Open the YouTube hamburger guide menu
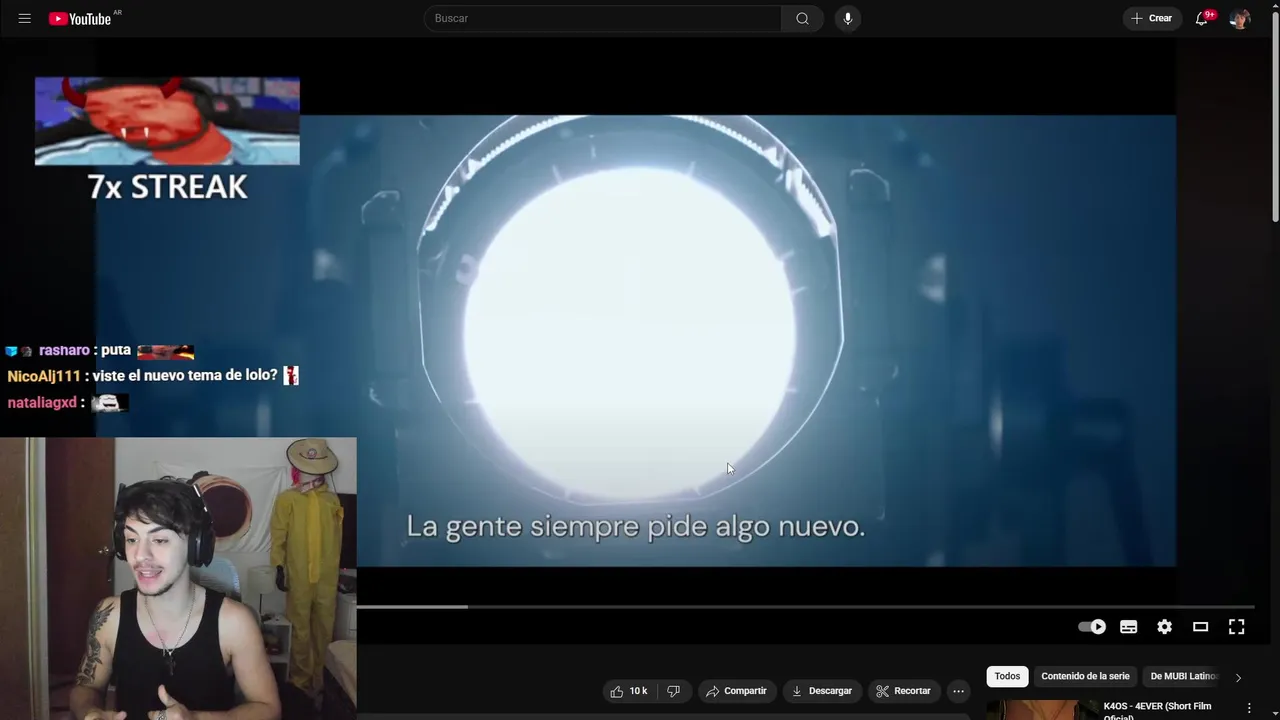 25,18
